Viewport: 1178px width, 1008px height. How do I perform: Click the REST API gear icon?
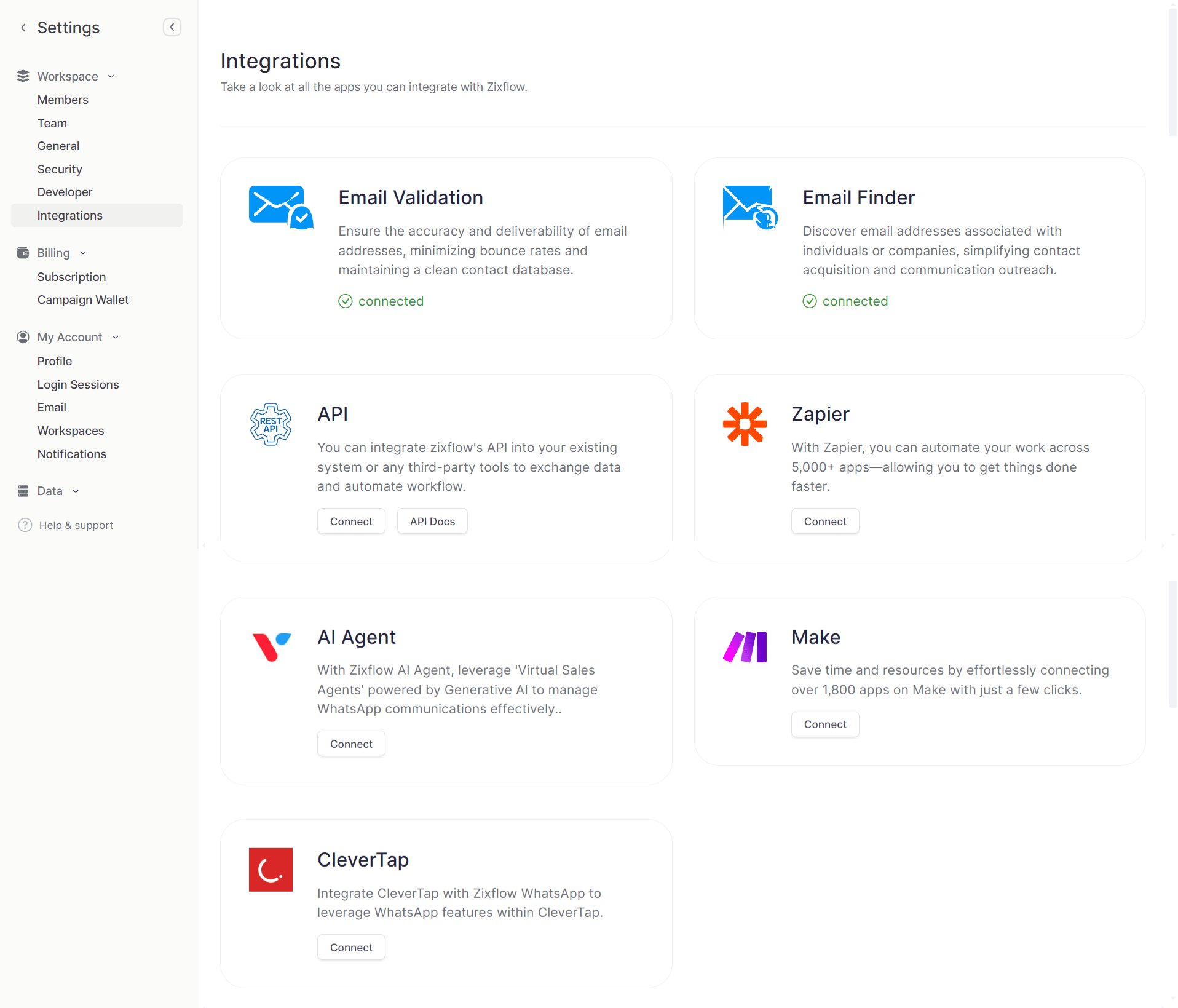[x=271, y=424]
